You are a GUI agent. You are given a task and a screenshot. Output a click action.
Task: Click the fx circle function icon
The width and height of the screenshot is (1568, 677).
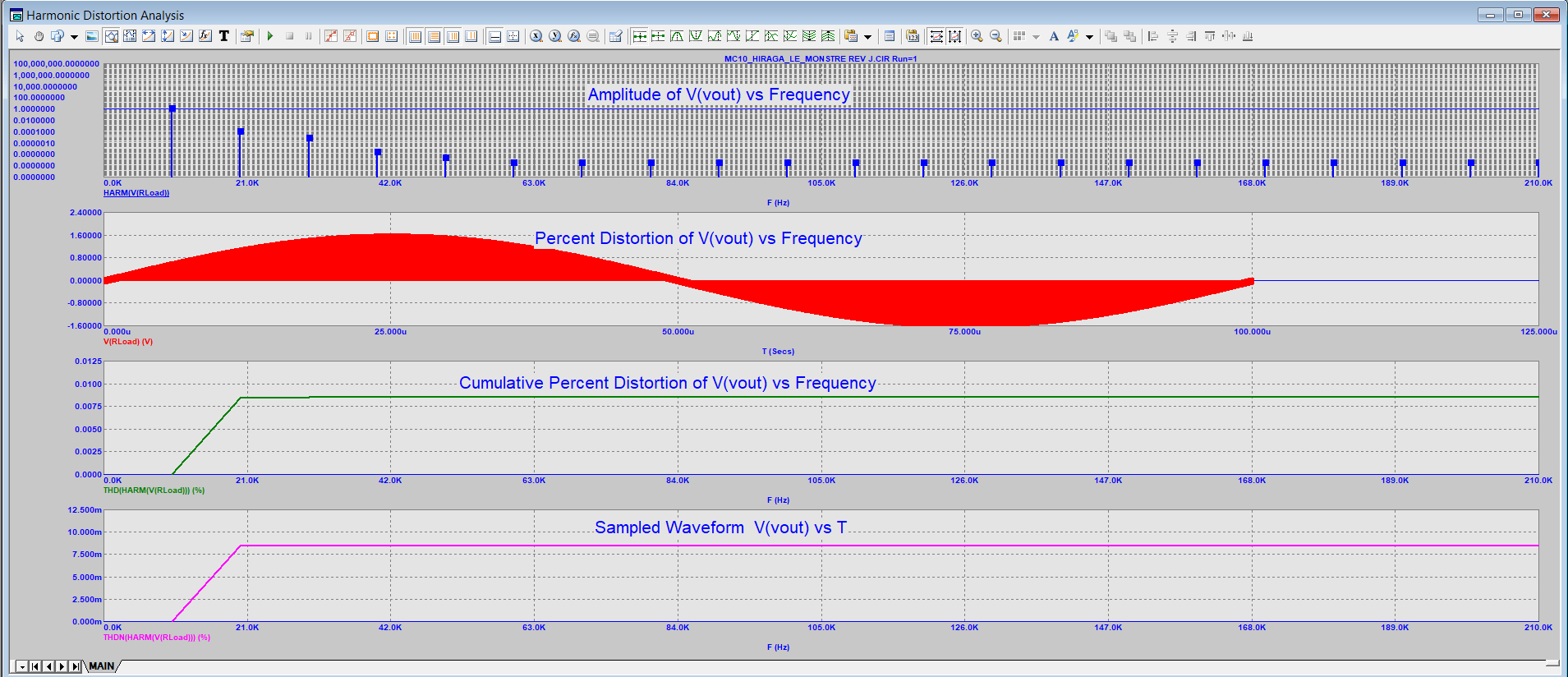point(574,36)
